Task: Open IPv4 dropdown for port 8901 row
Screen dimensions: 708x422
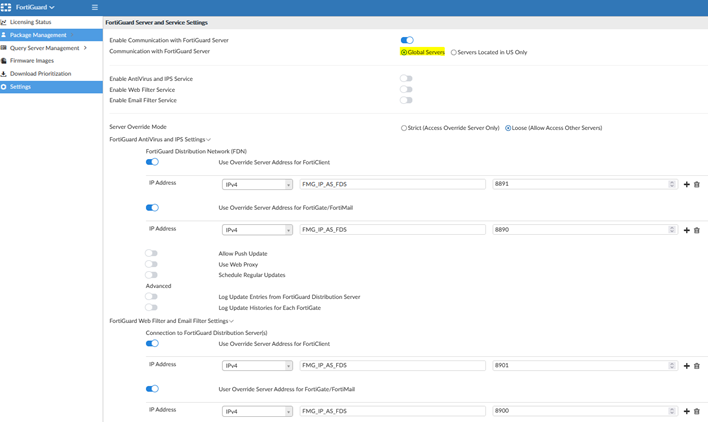Action: 257,366
